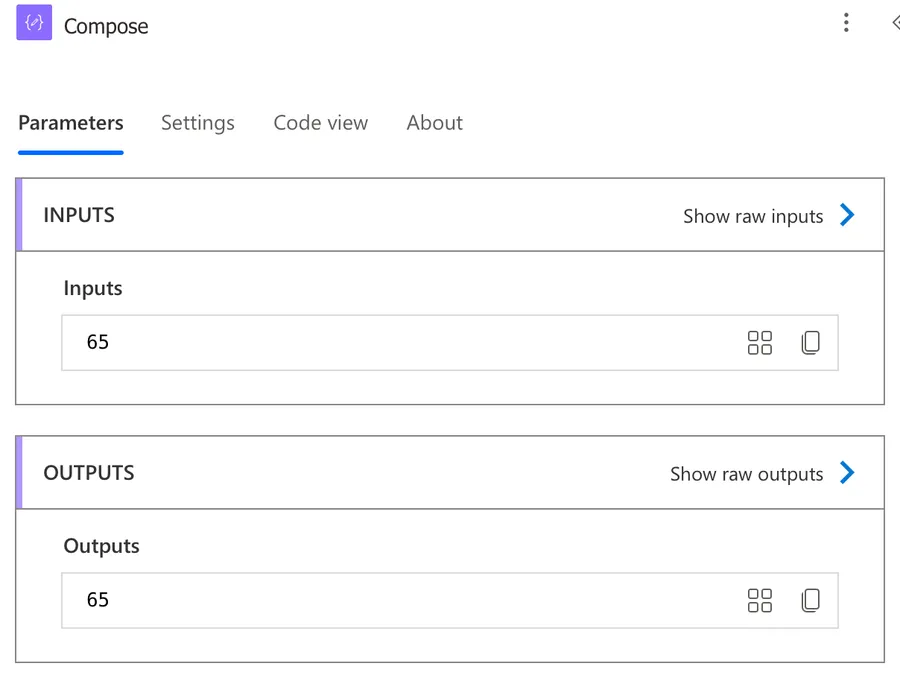Click the Compose title text
This screenshot has width=900, height=681.
pos(106,27)
